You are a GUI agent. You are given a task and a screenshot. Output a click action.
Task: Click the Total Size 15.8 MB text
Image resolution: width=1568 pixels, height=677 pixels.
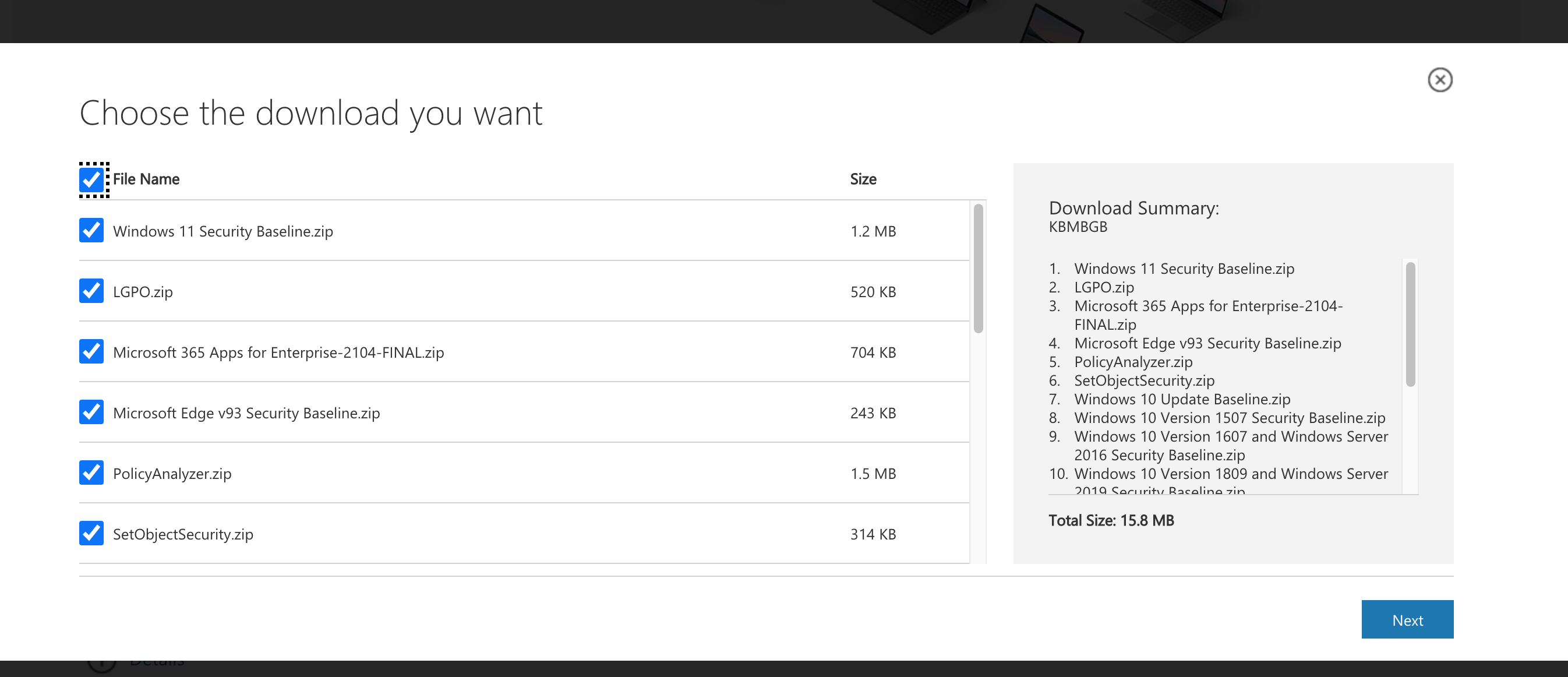tap(1111, 520)
